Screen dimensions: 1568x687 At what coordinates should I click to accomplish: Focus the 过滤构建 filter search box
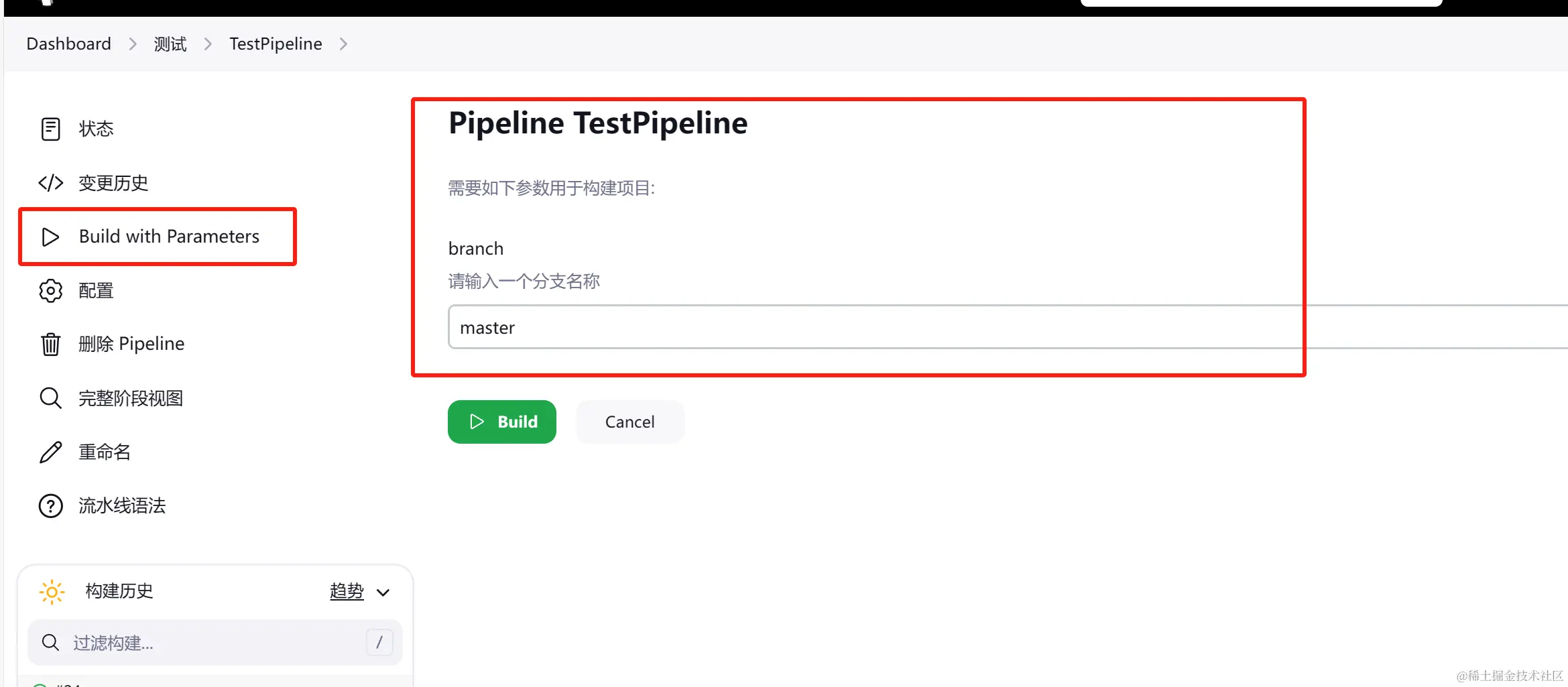tap(215, 643)
